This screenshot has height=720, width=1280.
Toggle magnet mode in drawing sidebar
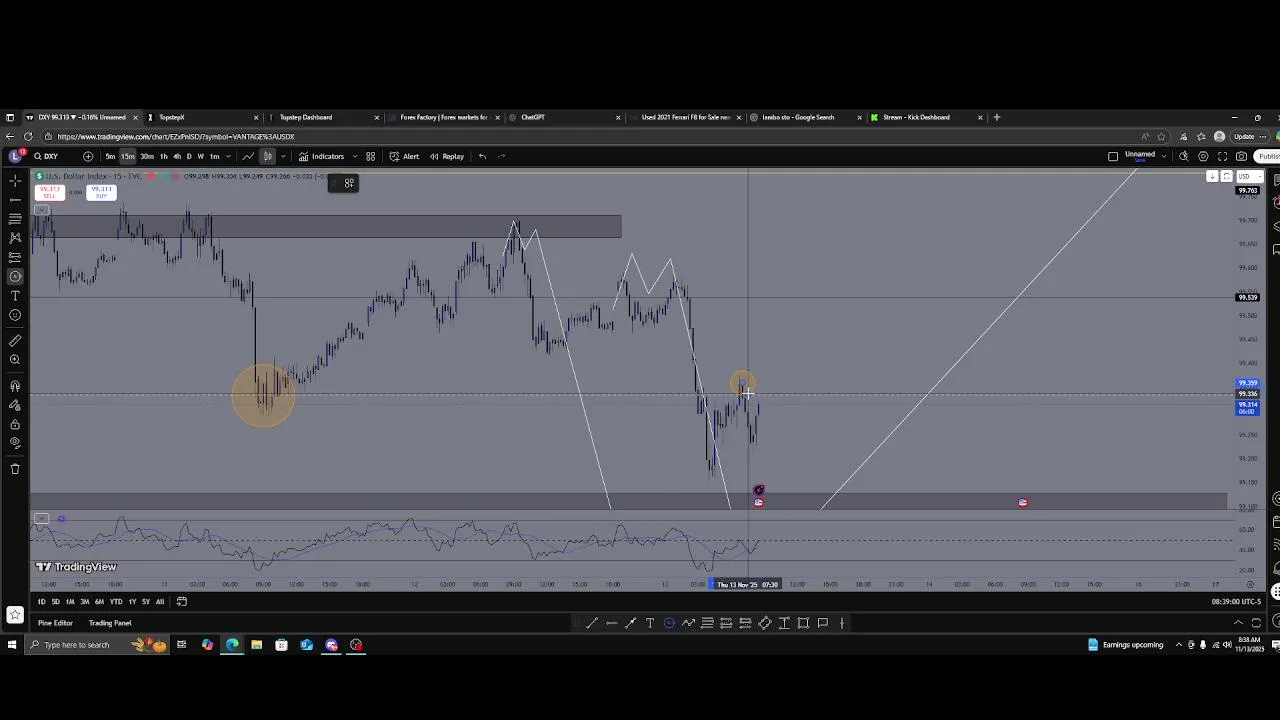(15, 386)
